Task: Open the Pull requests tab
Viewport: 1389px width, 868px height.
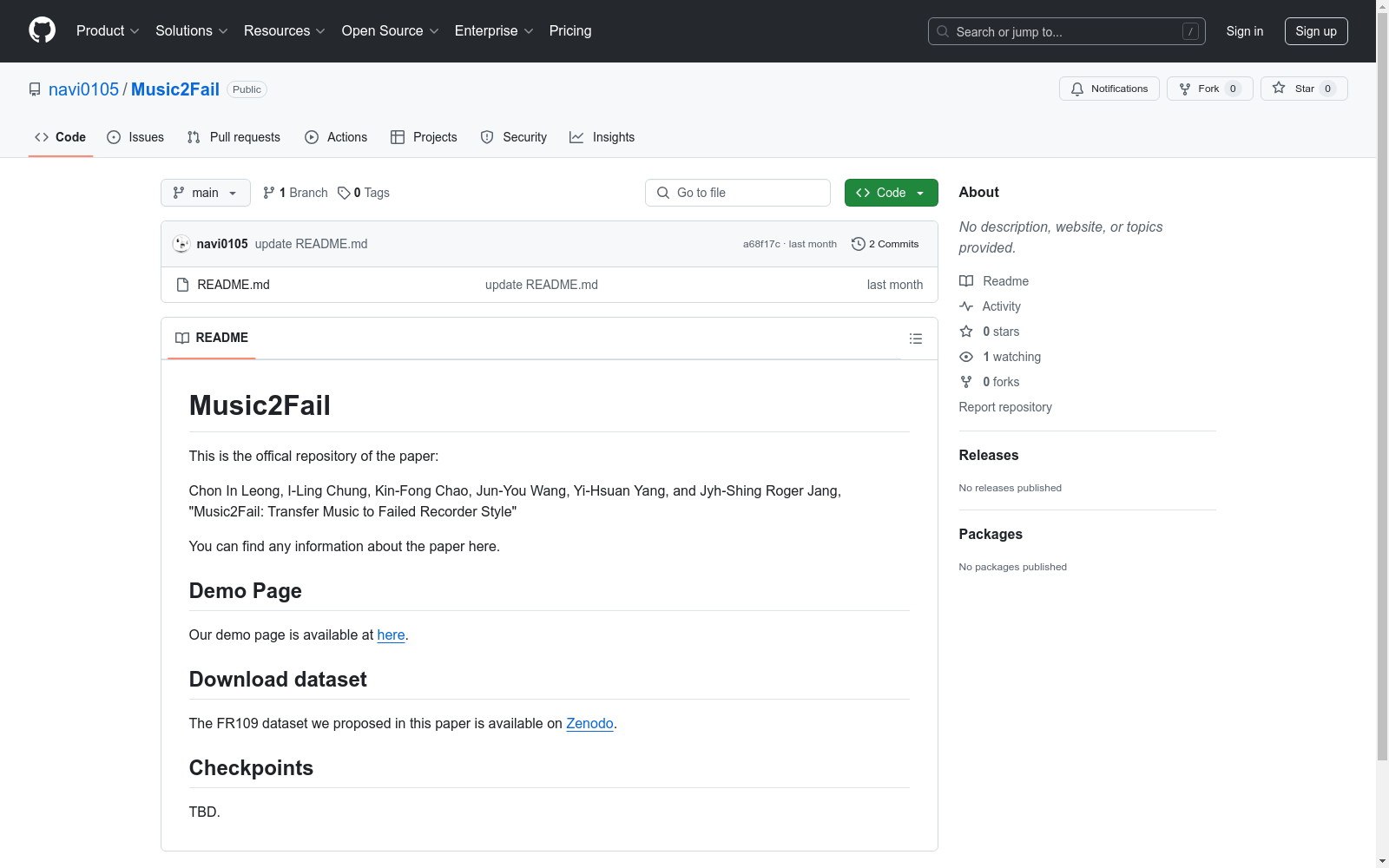Action: pos(234,137)
